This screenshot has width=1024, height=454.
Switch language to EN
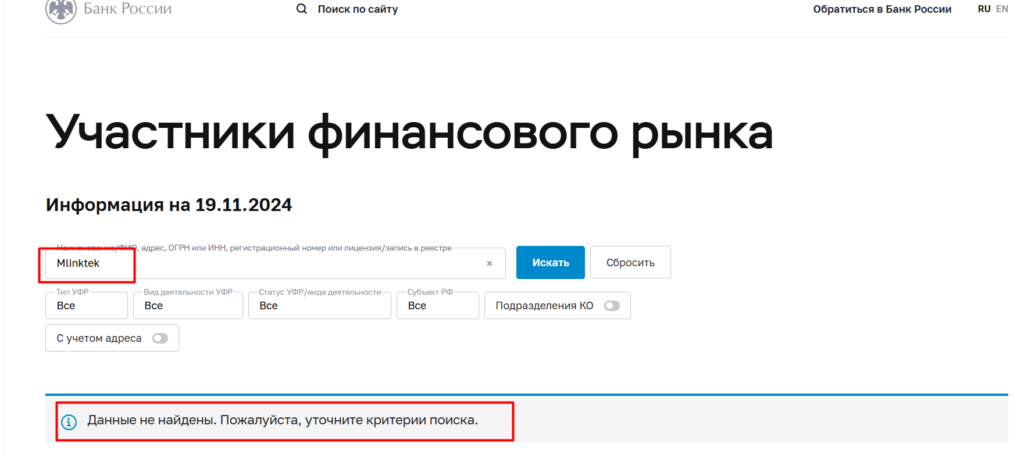click(x=1002, y=9)
